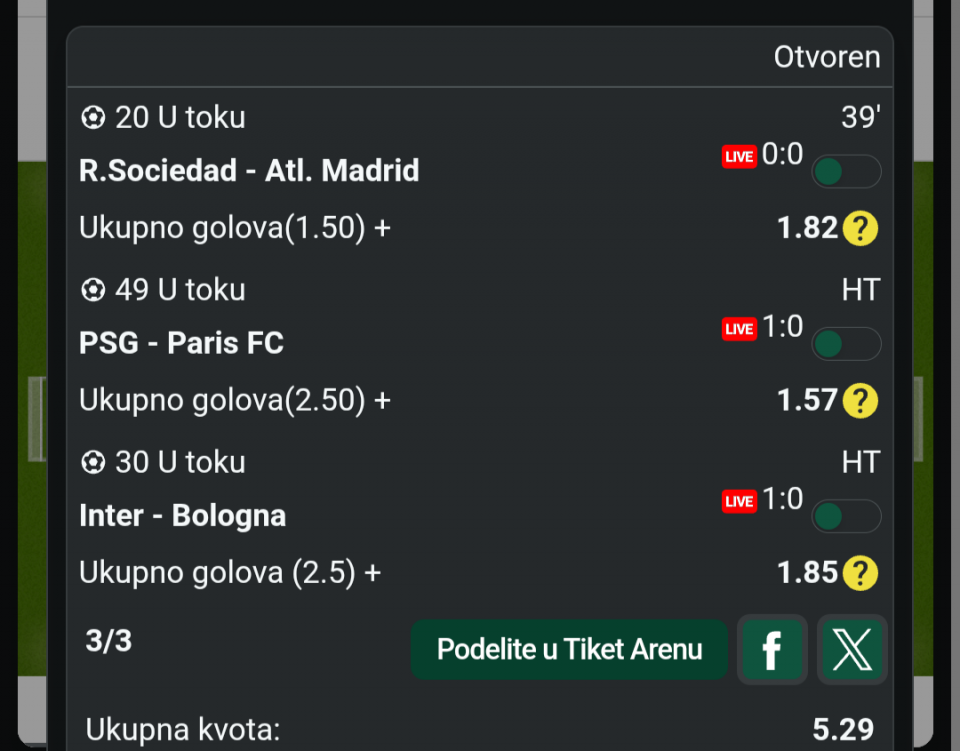Screen dimensions: 960x751
Task: Click the Ukupna kvota total odds value
Action: (843, 730)
